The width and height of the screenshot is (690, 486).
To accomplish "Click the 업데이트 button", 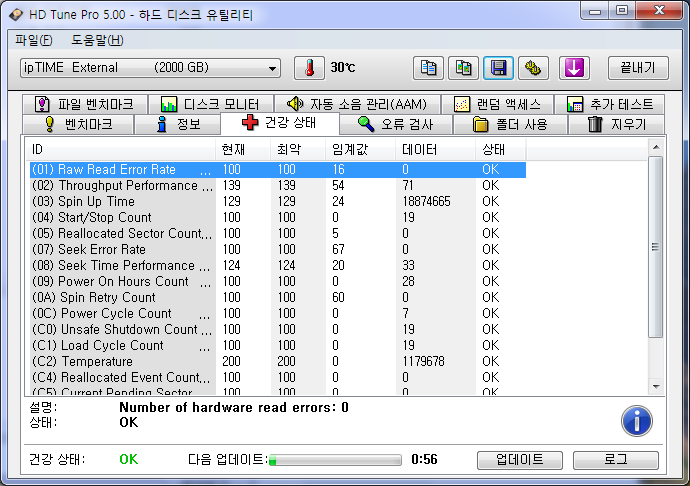I will click(x=520, y=460).
